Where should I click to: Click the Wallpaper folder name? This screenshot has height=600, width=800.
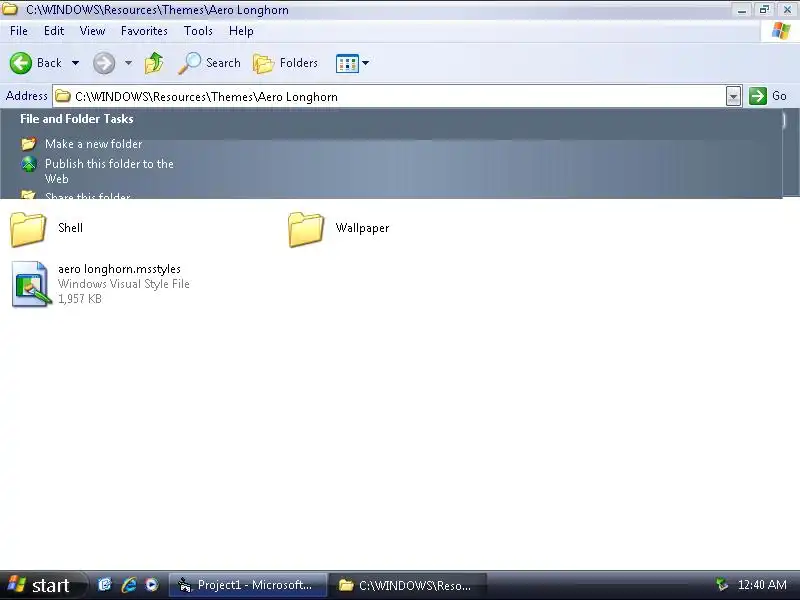362,228
